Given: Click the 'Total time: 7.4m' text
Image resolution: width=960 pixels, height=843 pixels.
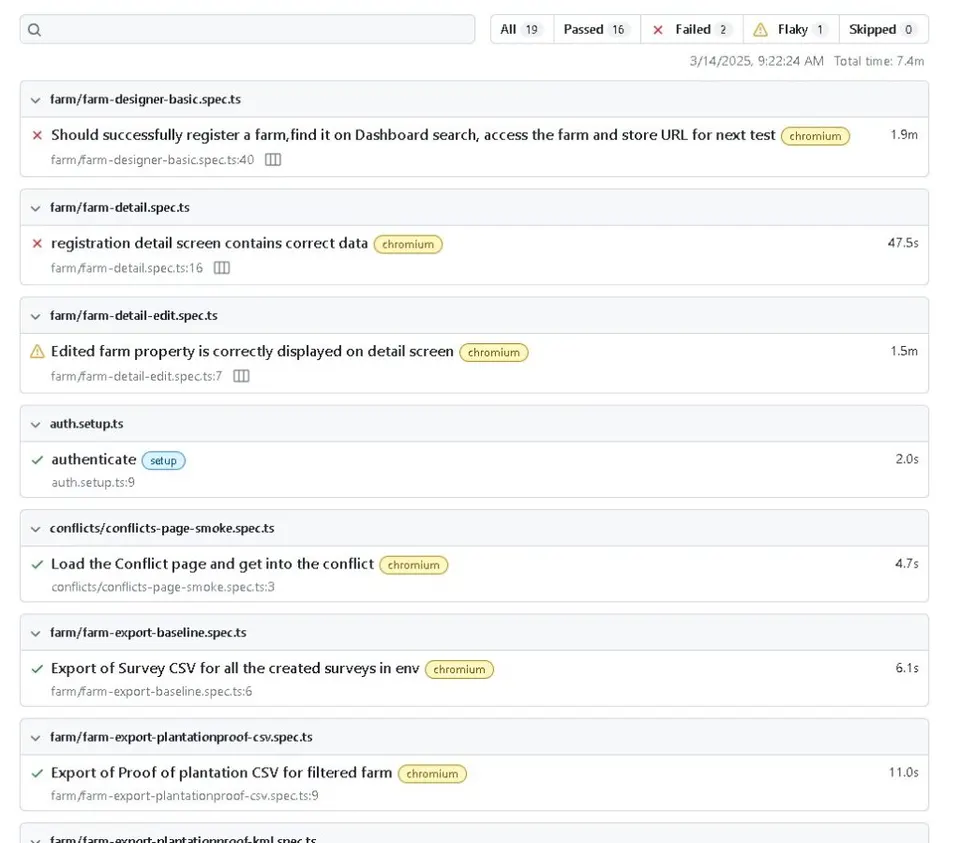Looking at the screenshot, I should [x=879, y=61].
